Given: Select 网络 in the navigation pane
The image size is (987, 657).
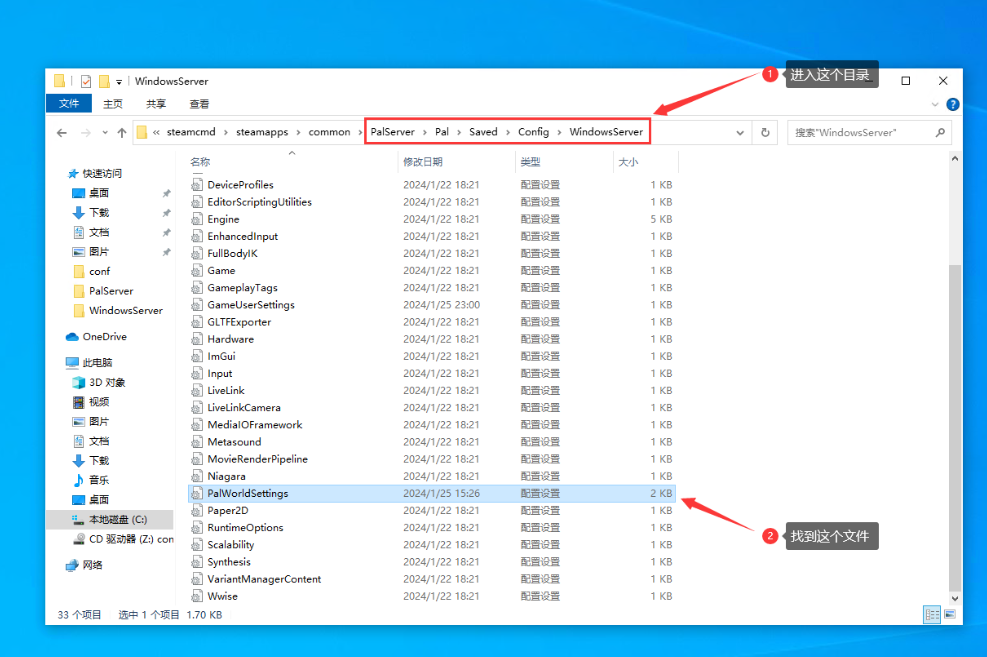Looking at the screenshot, I should 92,564.
